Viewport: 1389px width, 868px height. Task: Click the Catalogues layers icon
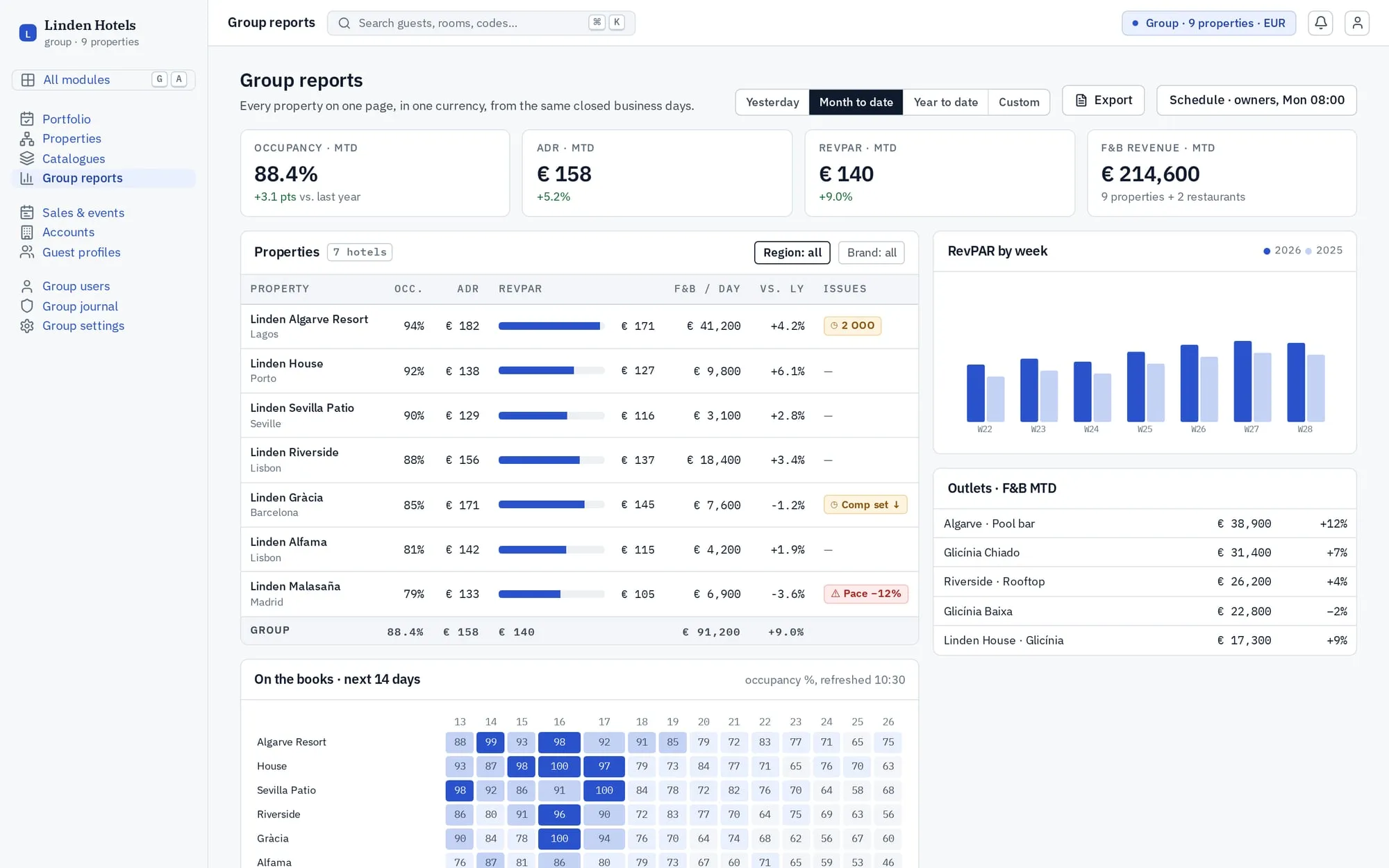click(x=27, y=158)
